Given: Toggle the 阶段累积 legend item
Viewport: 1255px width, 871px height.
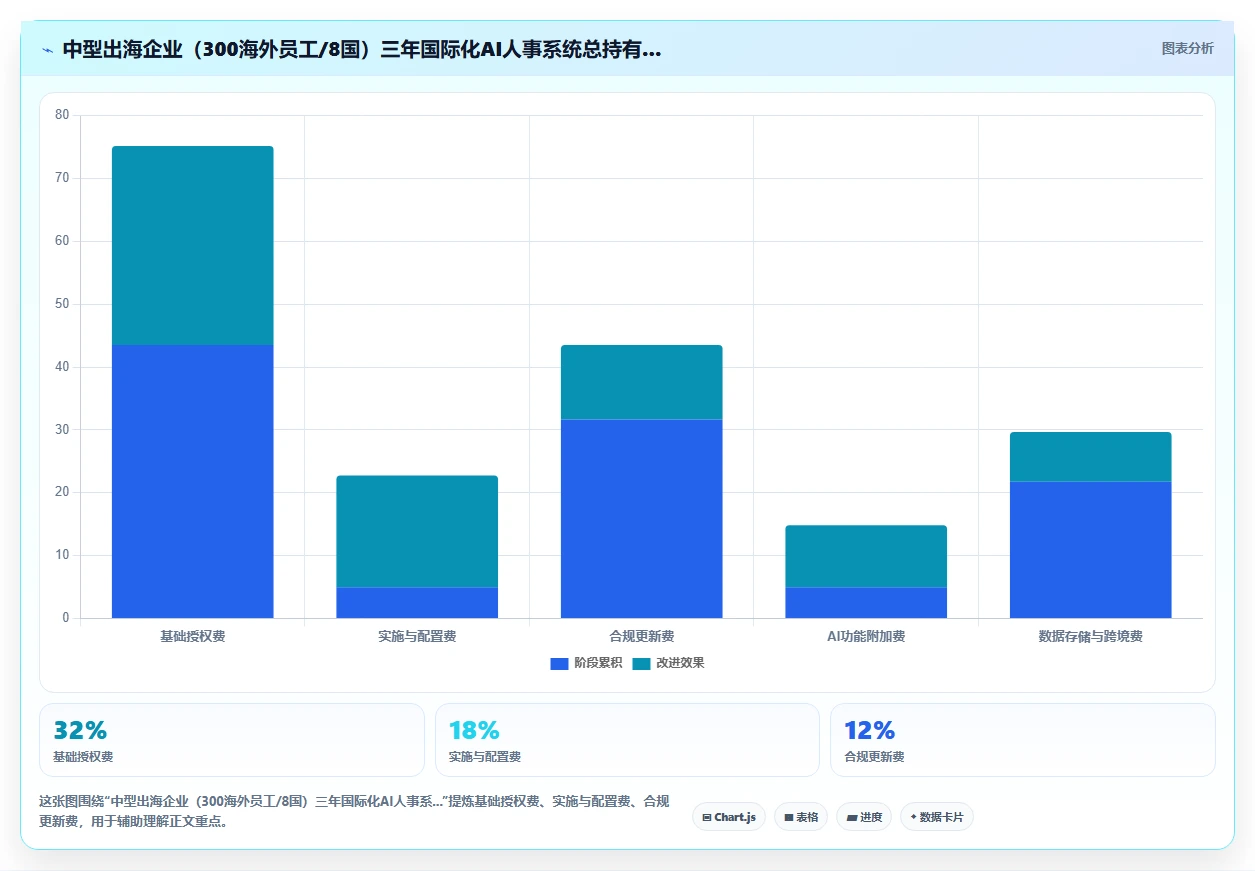Looking at the screenshot, I should pos(586,663).
